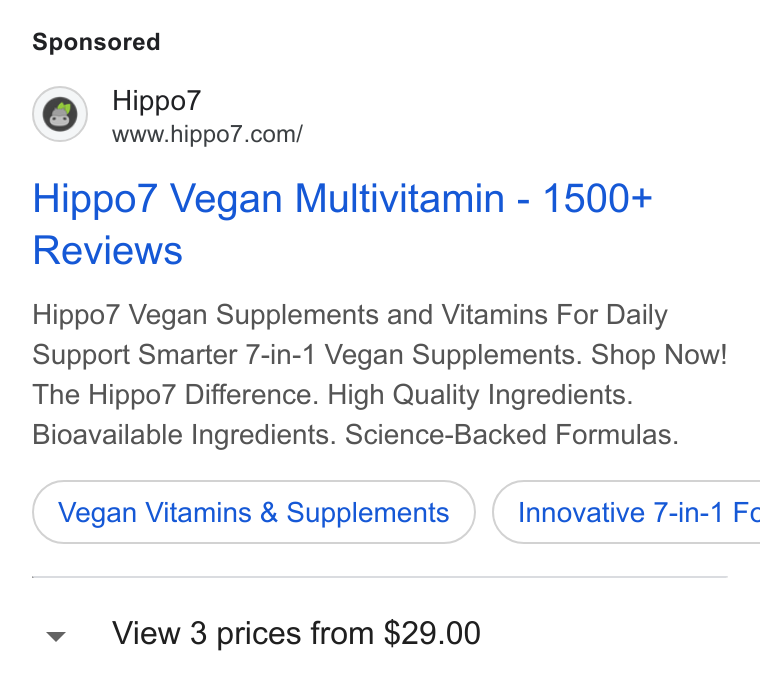
Task: Open the Innovative 7-in-1 sitelink chip
Action: pyautogui.click(x=626, y=512)
